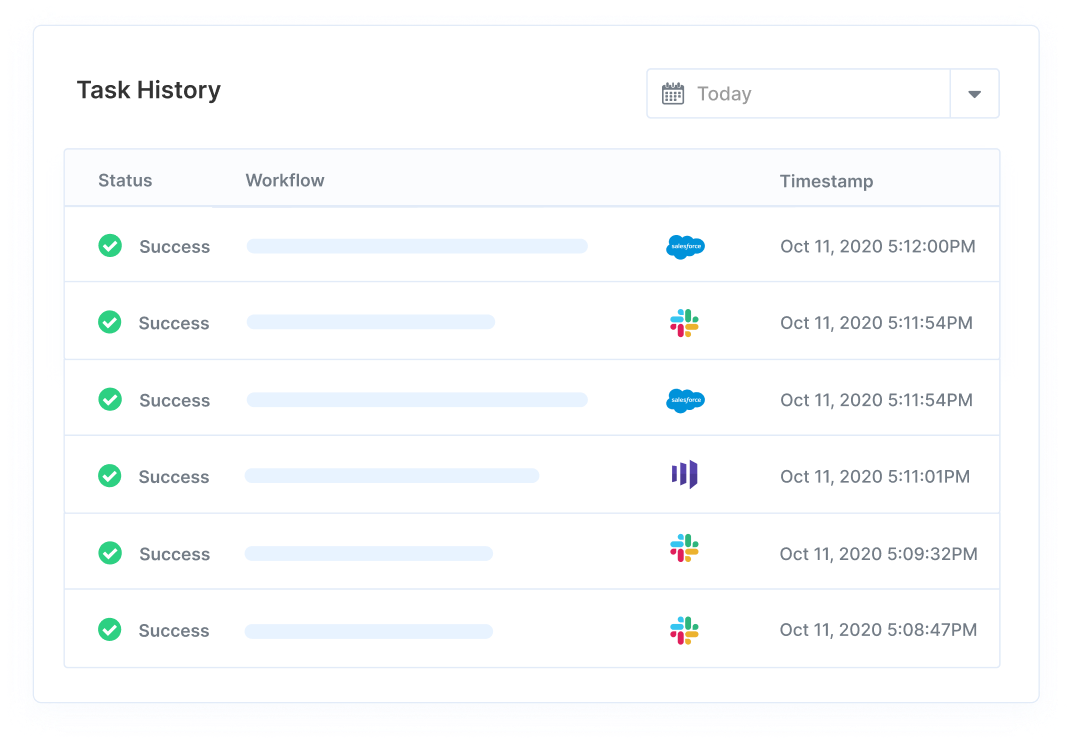Click the Success label on the second row

[173, 322]
